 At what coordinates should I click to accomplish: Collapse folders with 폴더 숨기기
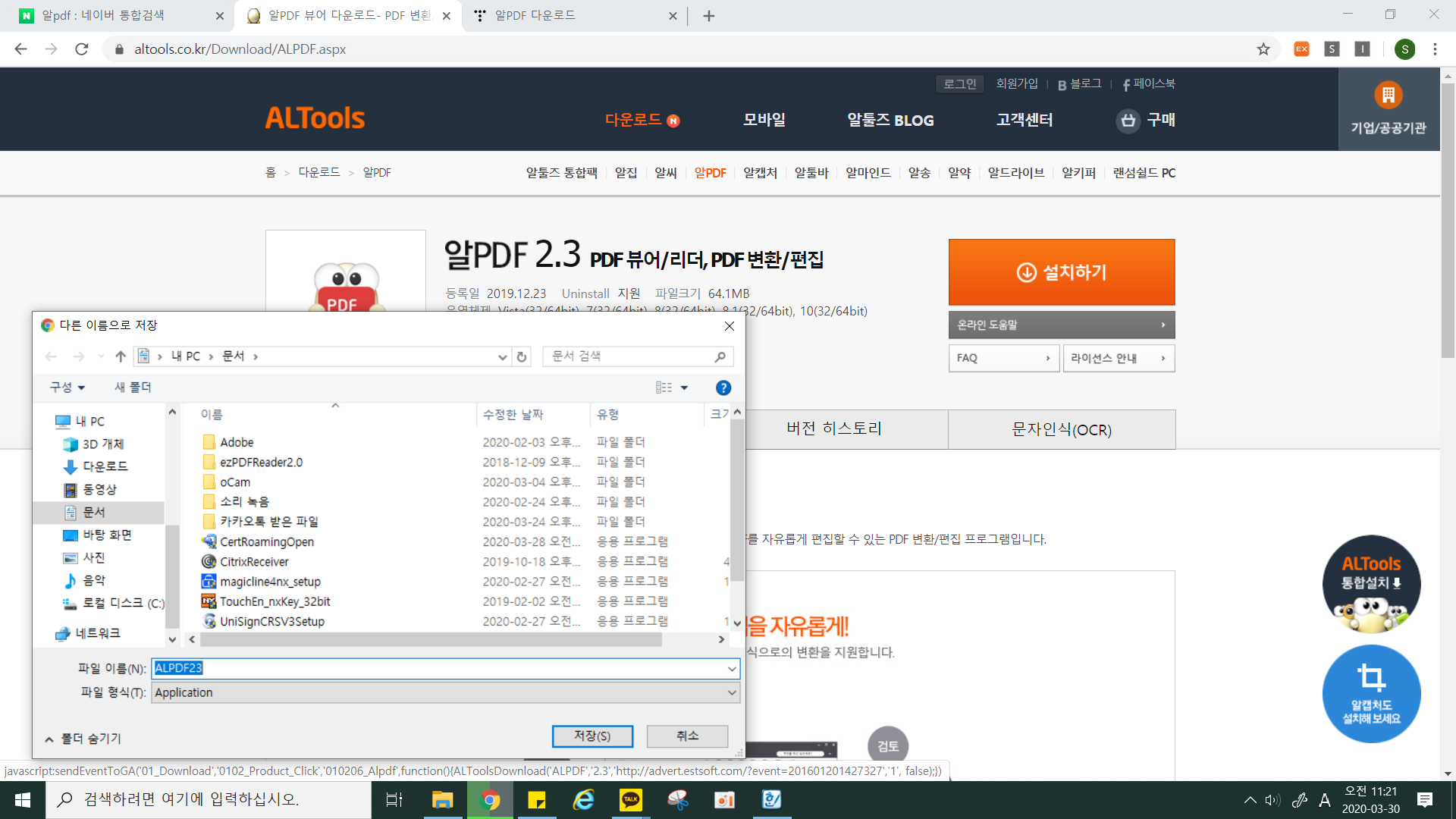(x=83, y=739)
